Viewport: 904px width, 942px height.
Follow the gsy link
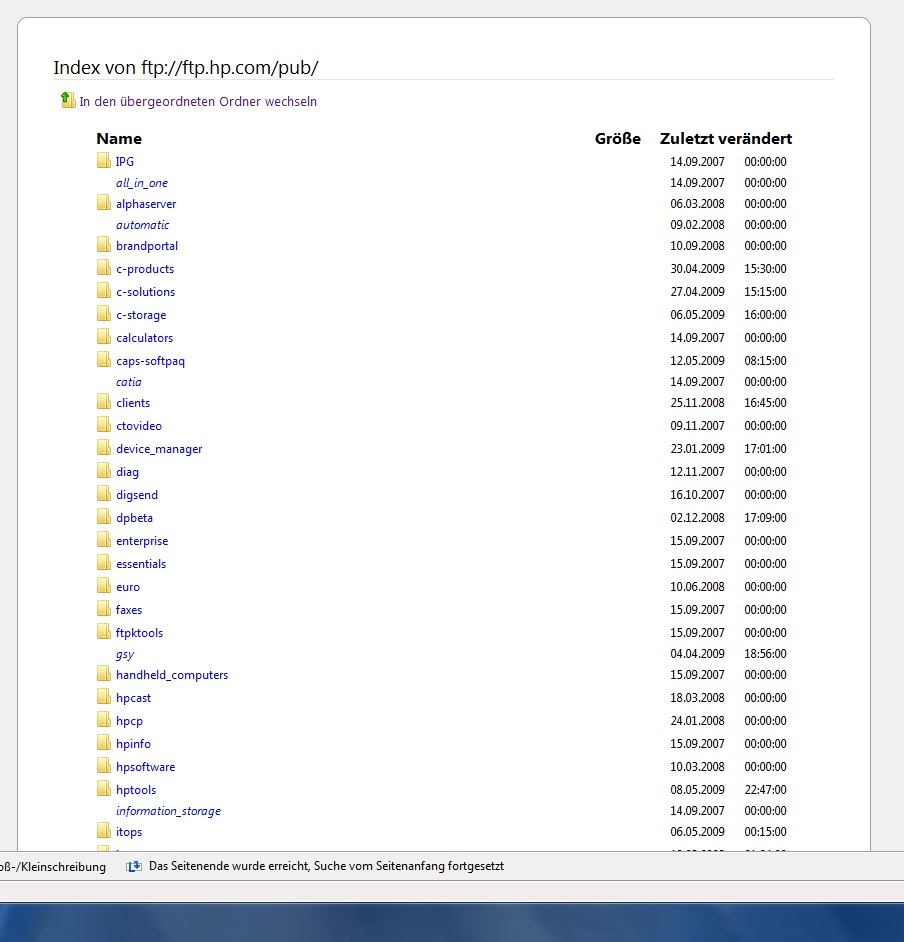point(125,654)
